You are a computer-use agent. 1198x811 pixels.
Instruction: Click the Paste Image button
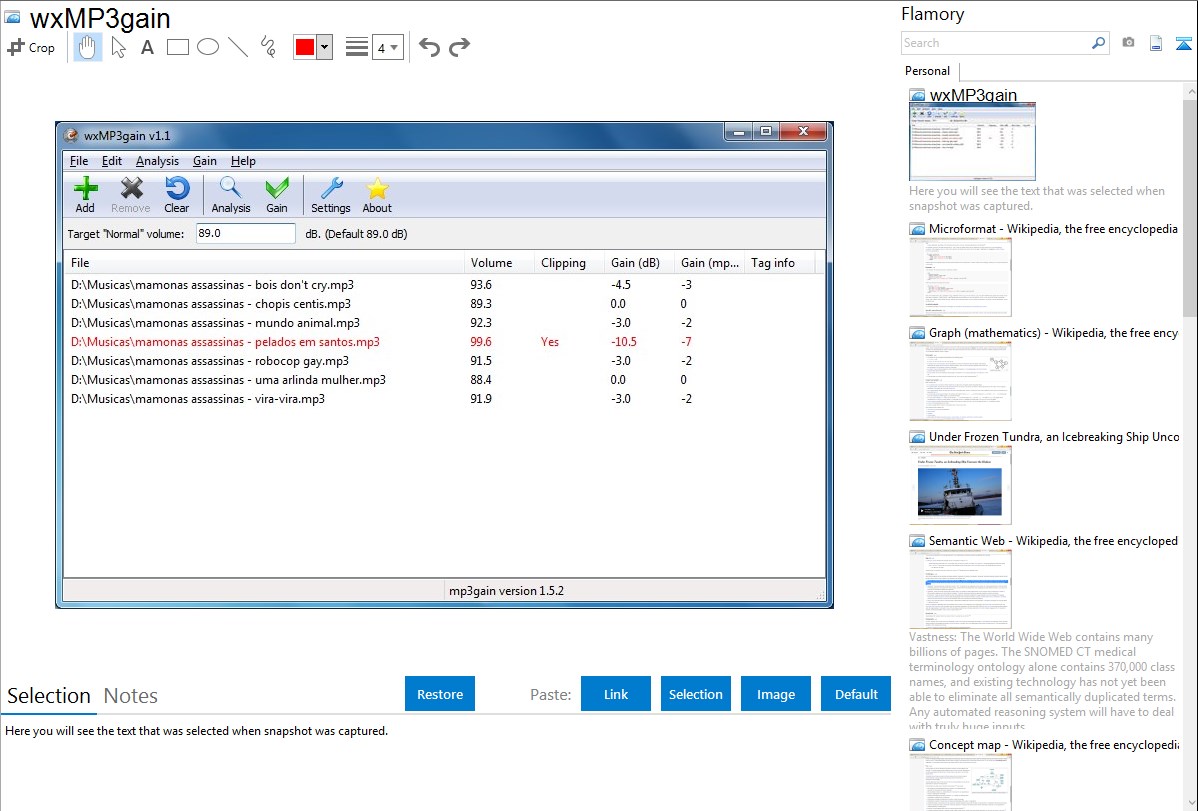(776, 694)
